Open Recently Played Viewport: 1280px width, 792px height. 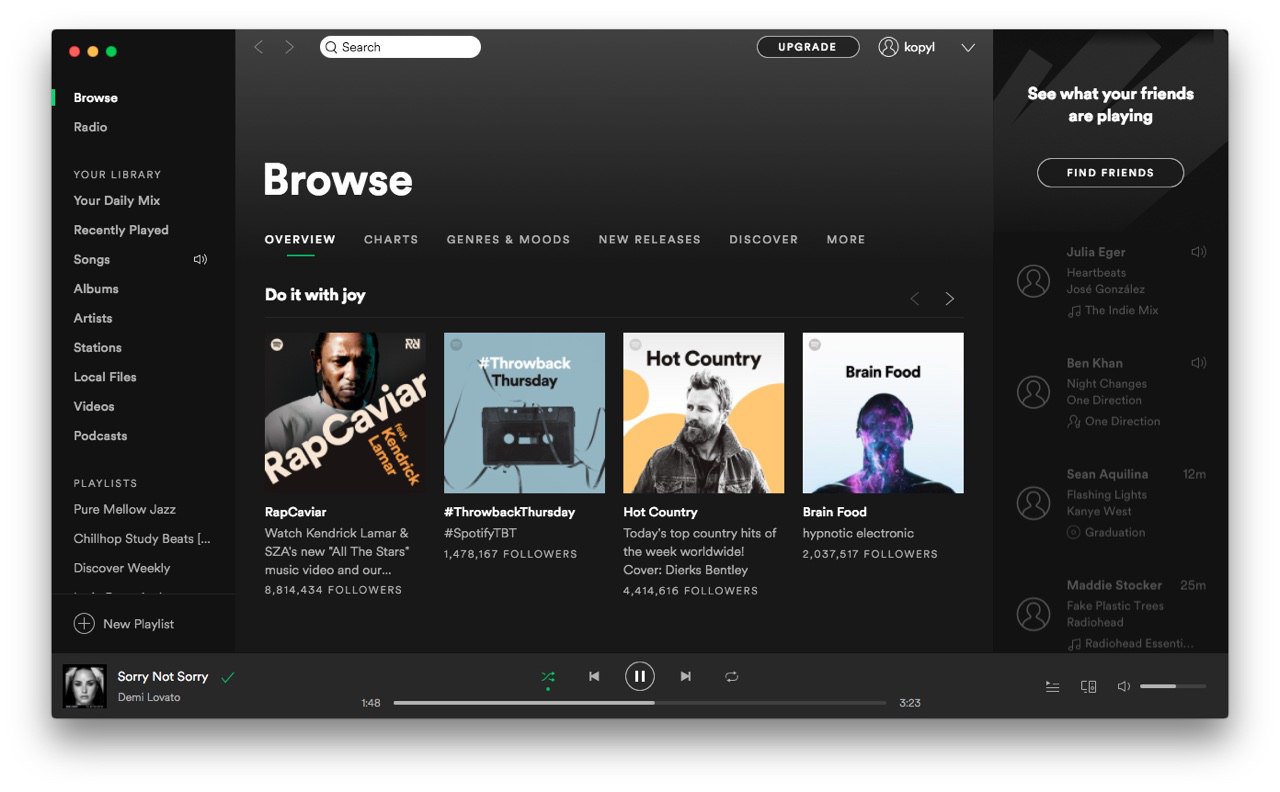click(121, 230)
